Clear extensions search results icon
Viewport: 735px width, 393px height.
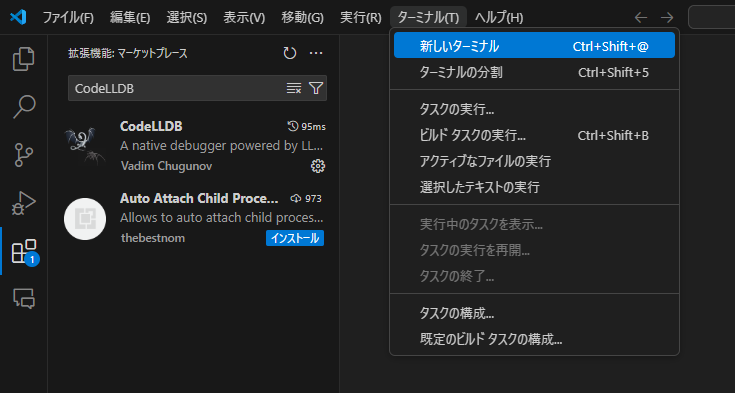(293, 88)
